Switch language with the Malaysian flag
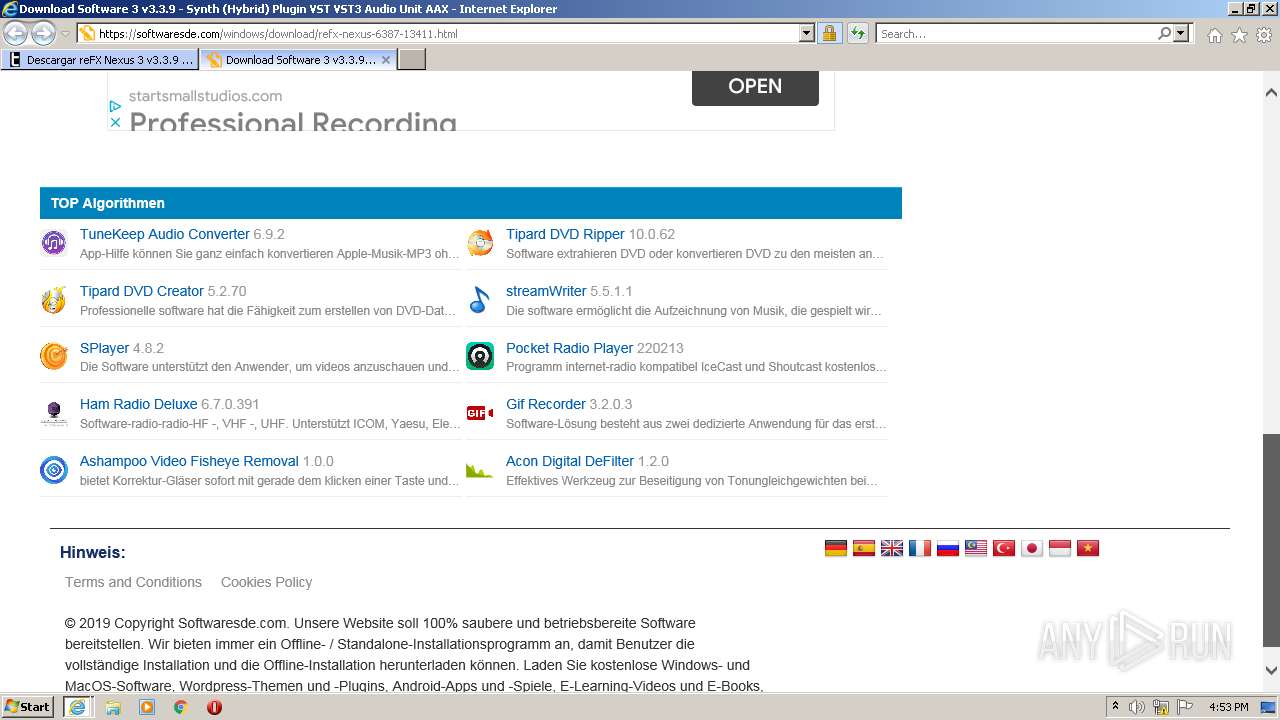 pos(976,548)
